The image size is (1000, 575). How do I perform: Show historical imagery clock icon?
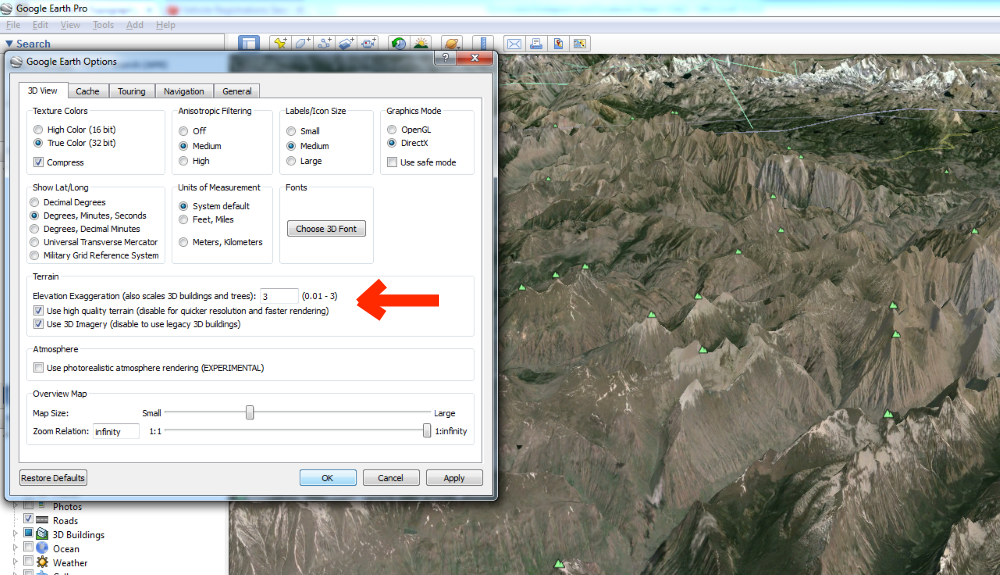[x=399, y=43]
